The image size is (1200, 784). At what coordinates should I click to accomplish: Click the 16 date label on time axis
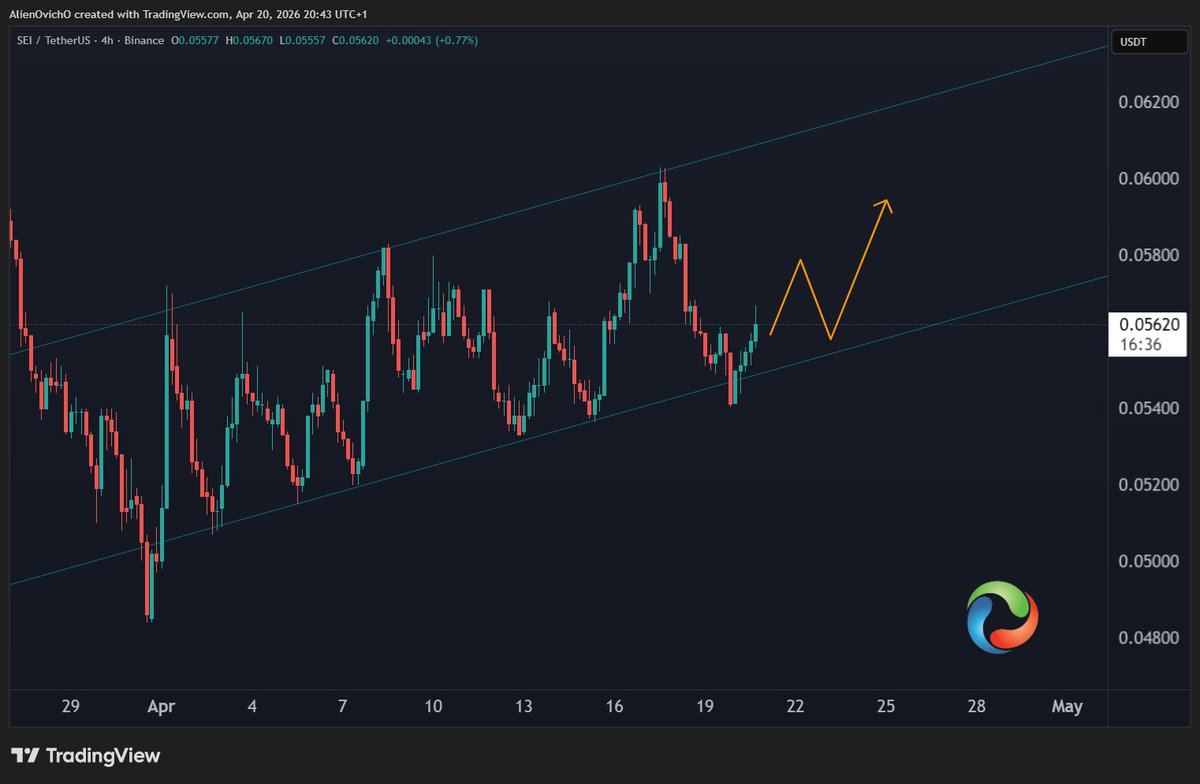pos(614,706)
